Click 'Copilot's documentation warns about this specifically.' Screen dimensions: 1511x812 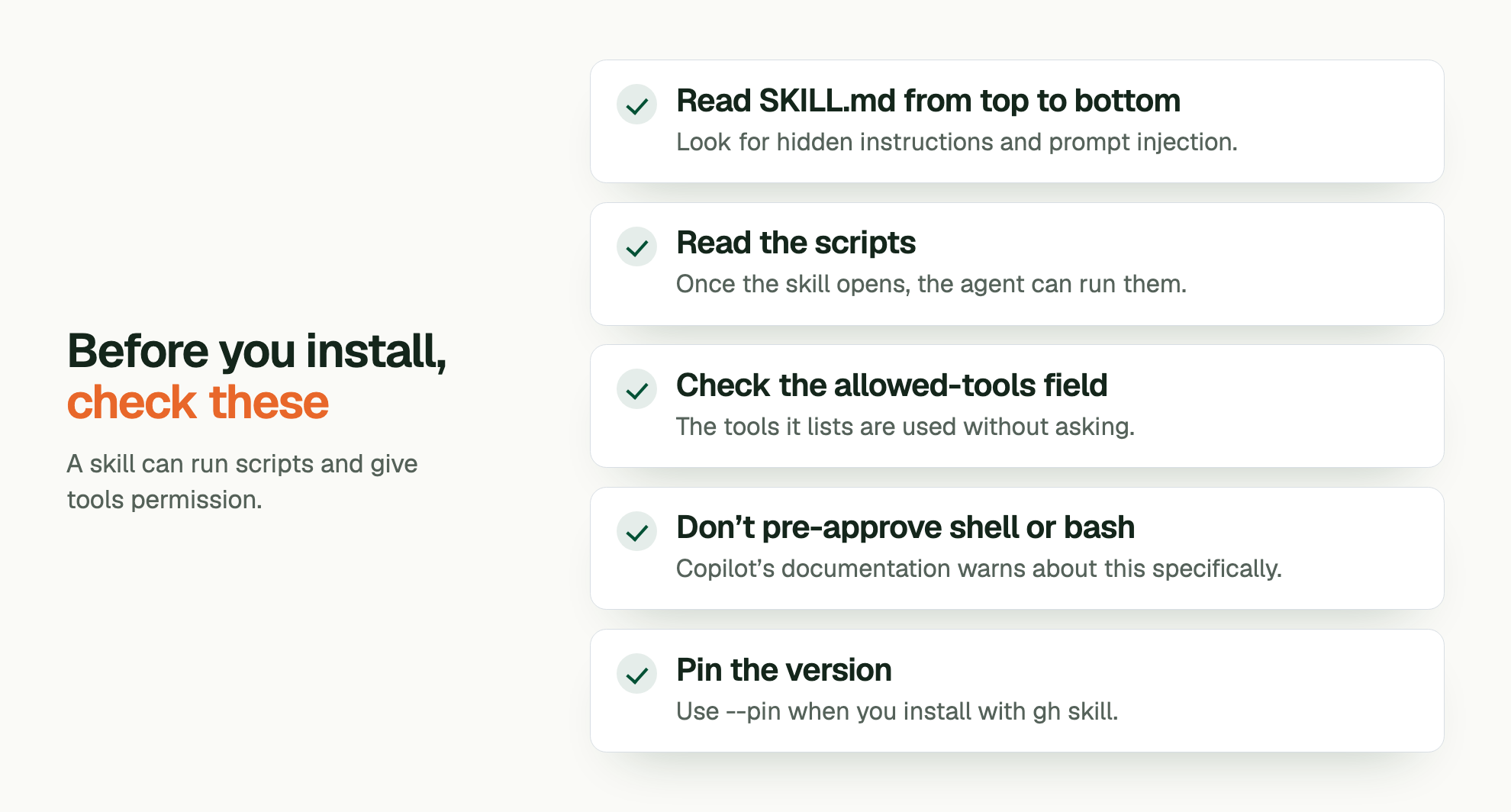click(978, 569)
